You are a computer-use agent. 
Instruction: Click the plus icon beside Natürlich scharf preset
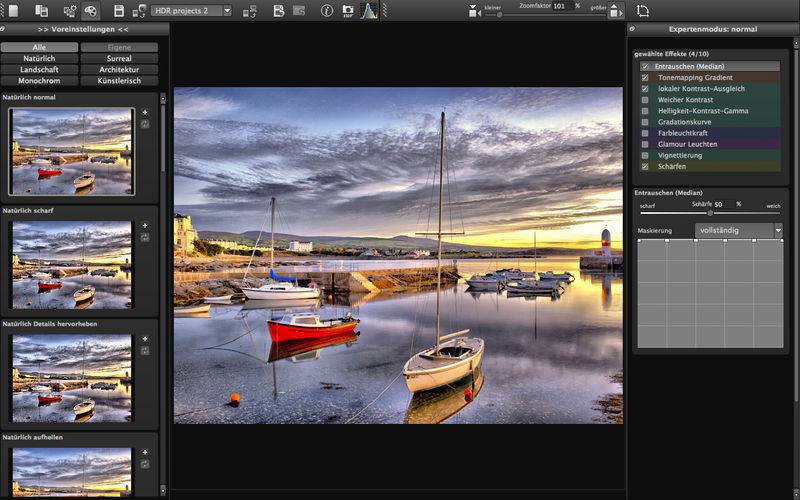pos(145,226)
